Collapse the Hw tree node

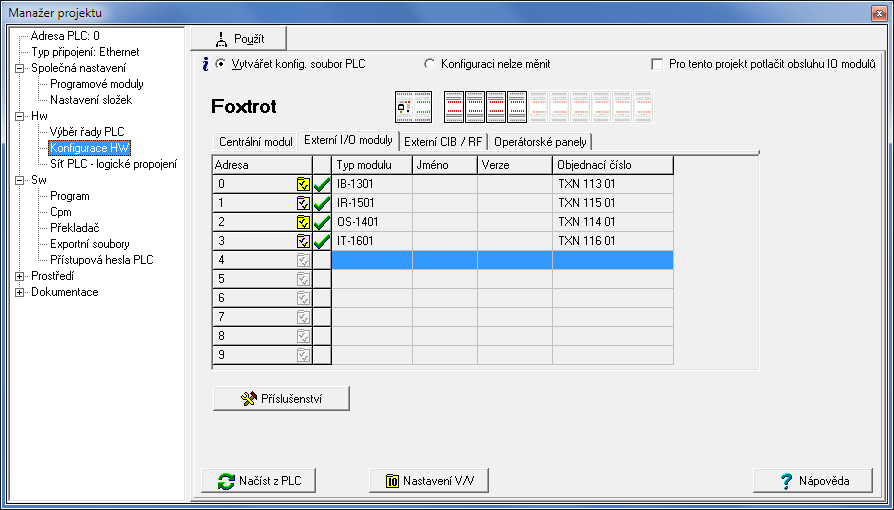click(20, 116)
